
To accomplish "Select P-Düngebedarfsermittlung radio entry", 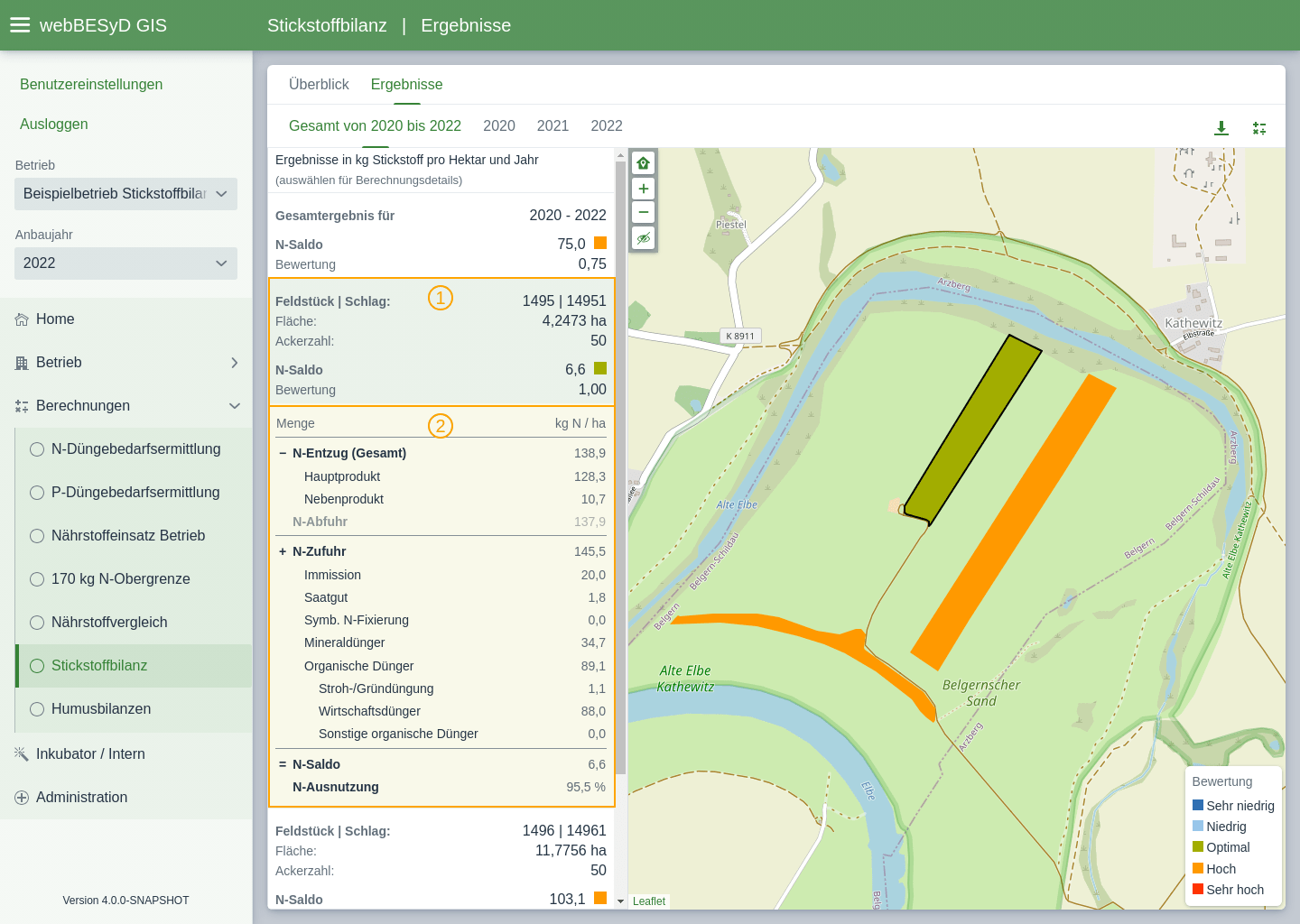I will tap(134, 493).
